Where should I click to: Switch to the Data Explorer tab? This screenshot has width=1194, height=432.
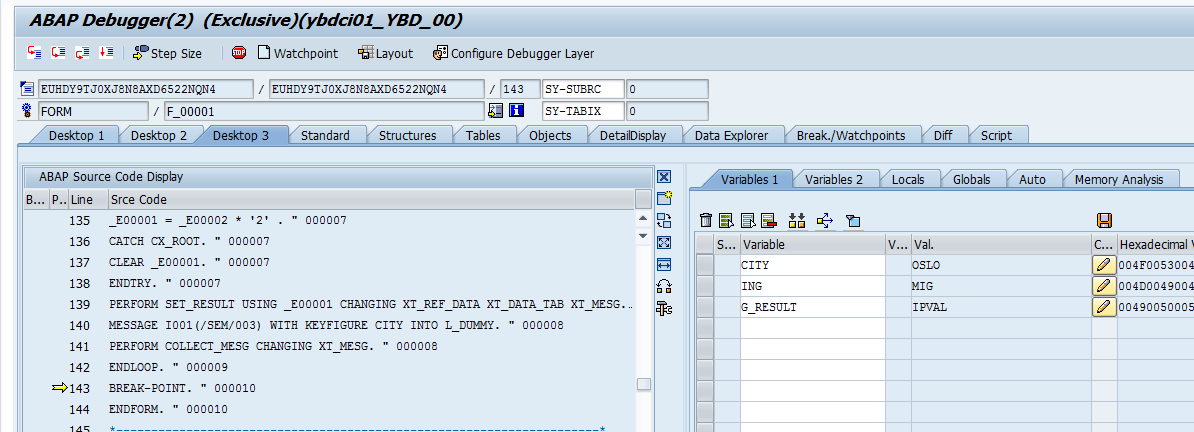pyautogui.click(x=731, y=136)
